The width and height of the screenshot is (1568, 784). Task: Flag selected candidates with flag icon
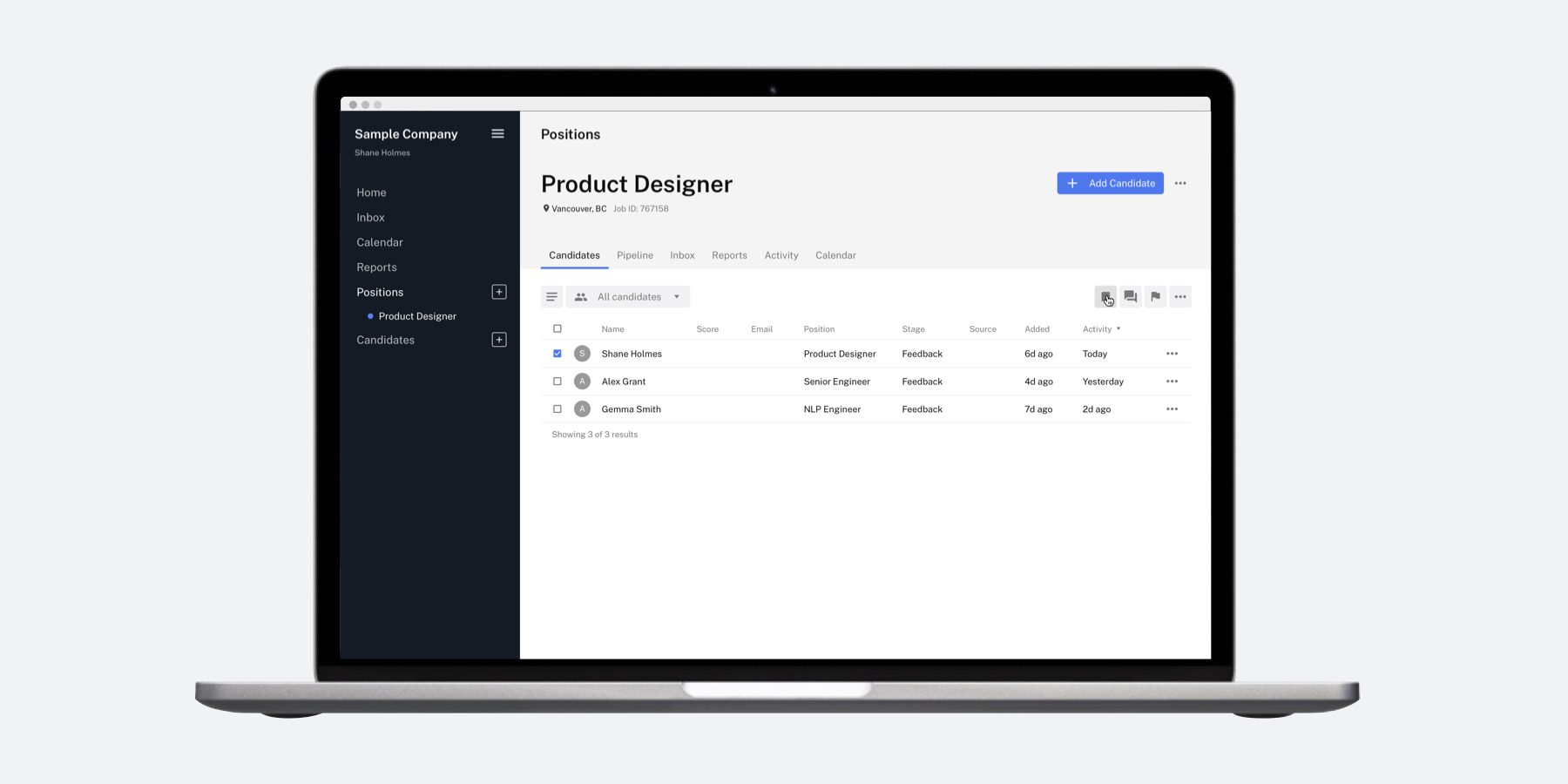[x=1155, y=296]
